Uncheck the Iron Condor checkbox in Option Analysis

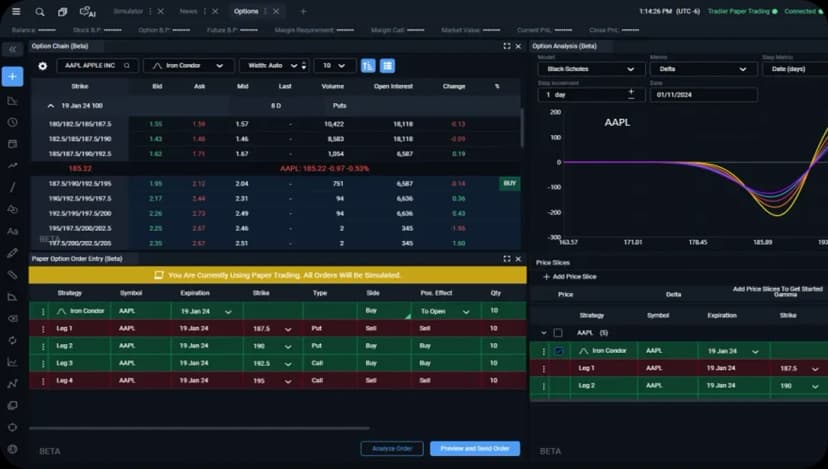click(x=559, y=351)
